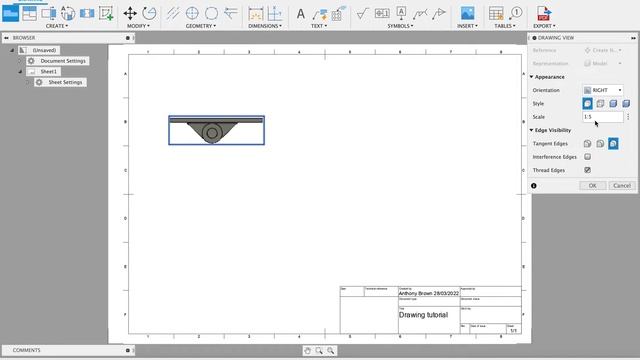Select the Rotate tool
The height and width of the screenshot is (360, 640).
point(149,13)
